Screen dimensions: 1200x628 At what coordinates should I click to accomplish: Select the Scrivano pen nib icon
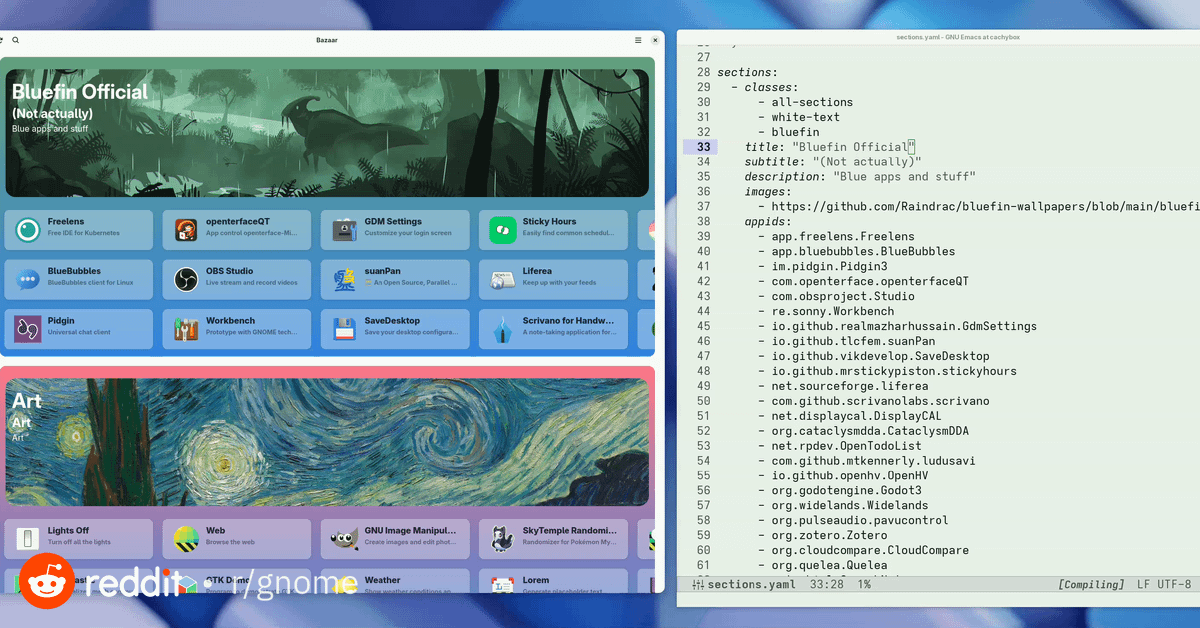[503, 329]
